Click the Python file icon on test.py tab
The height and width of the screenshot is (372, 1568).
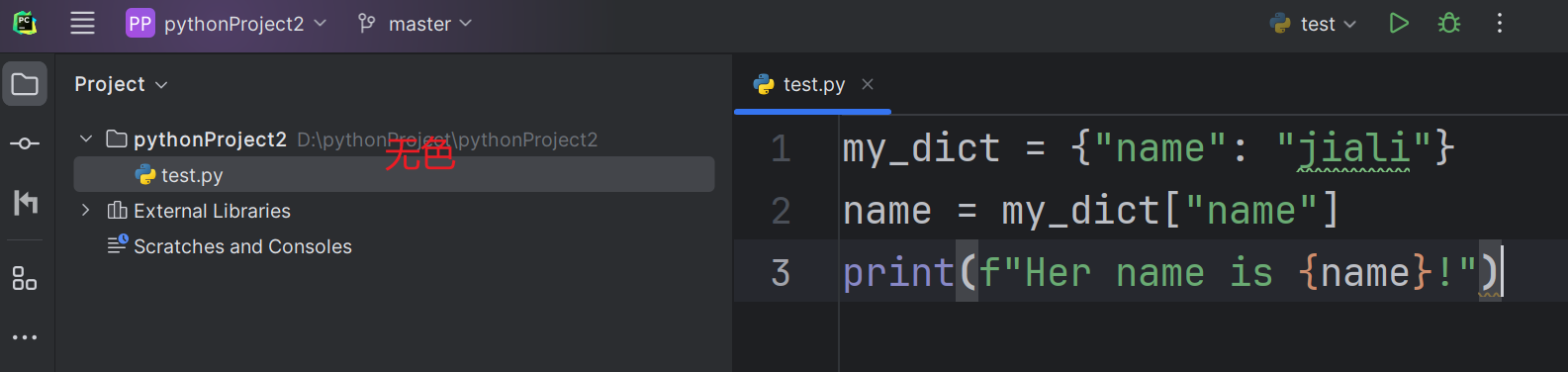tap(764, 84)
